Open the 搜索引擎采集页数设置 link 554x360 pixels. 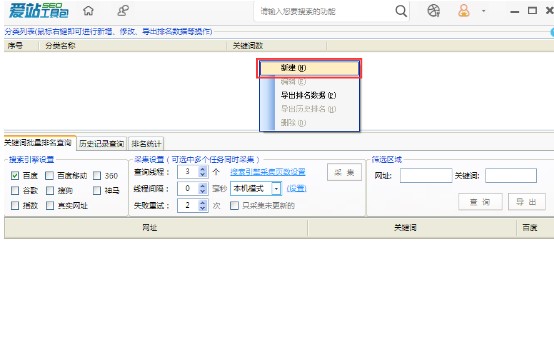(x=268, y=172)
